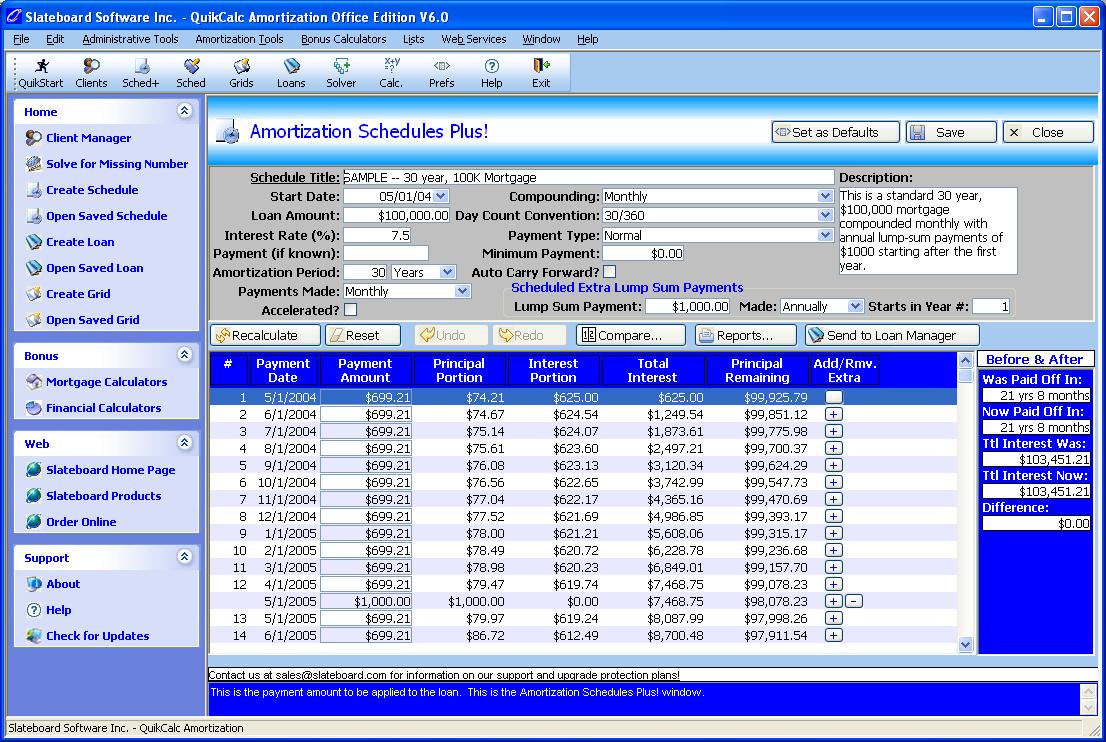Open the Mortgage Calculators link
The image size is (1106, 742).
click(106, 382)
